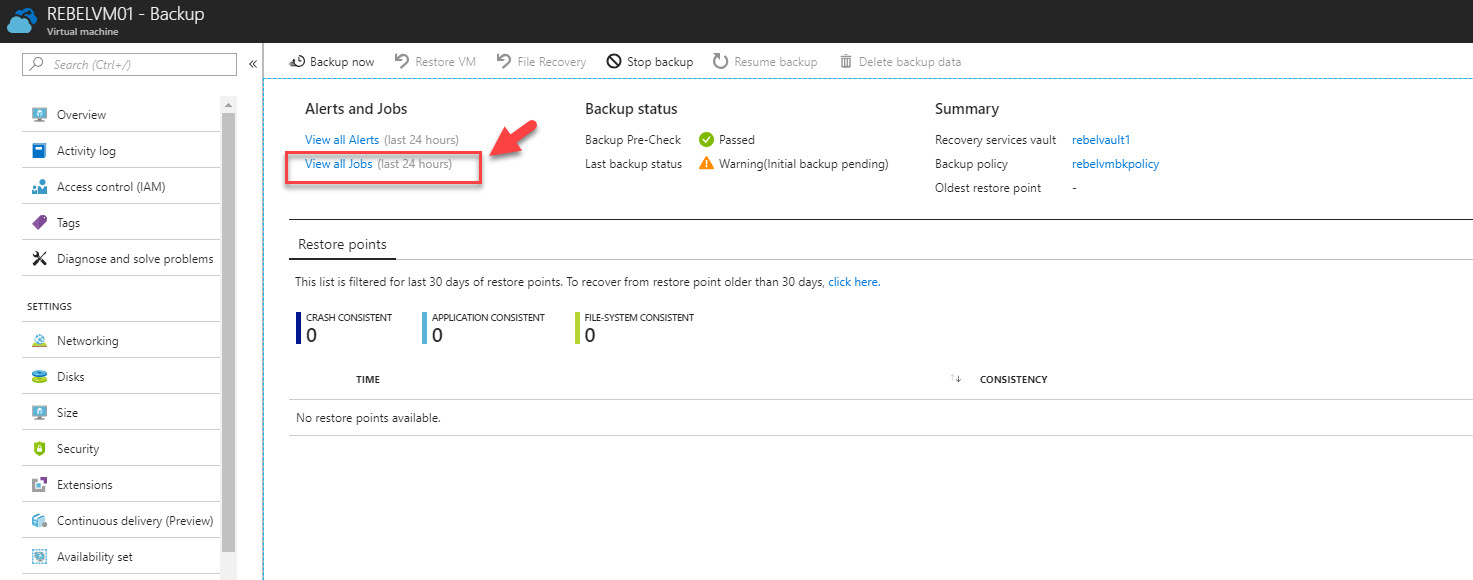
Task: Click the Stop backup icon
Action: pos(614,62)
